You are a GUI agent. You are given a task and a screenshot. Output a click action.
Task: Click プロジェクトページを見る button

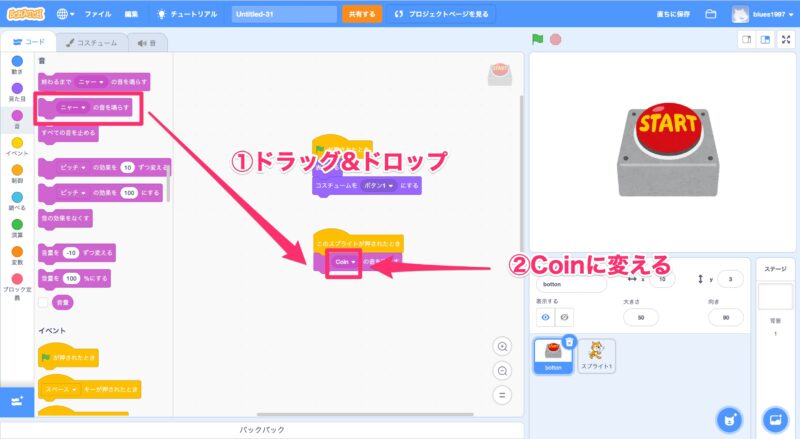coord(441,15)
